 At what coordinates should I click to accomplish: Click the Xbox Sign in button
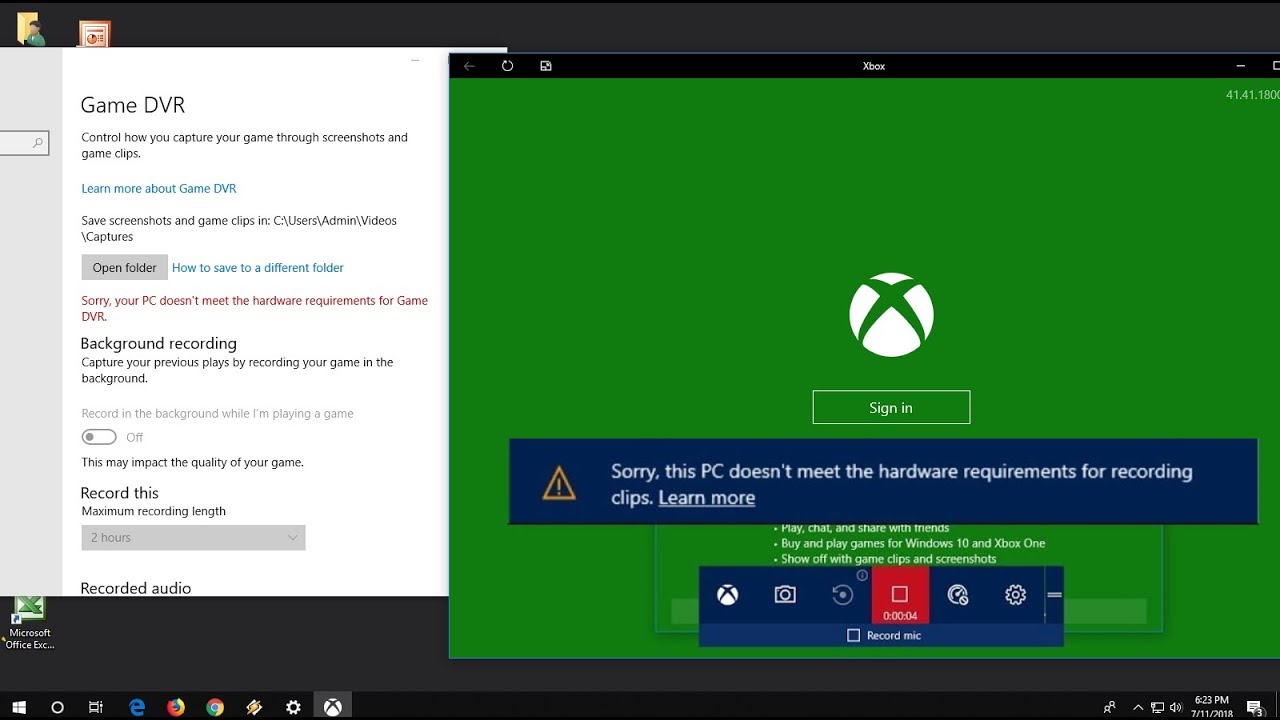[x=891, y=407]
